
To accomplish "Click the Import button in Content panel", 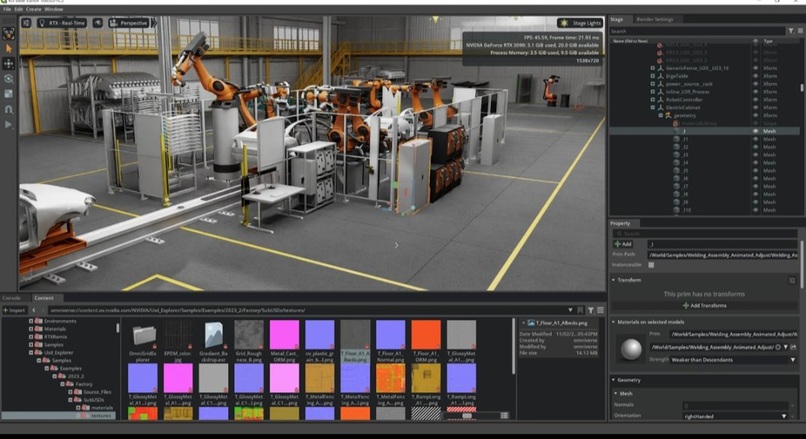I will pyautogui.click(x=14, y=310).
